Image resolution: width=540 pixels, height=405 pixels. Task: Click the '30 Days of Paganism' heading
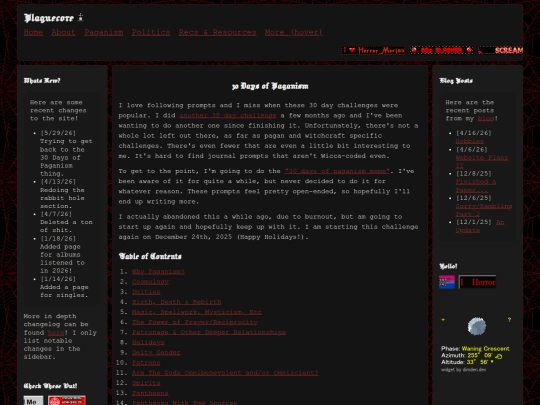[x=270, y=86]
